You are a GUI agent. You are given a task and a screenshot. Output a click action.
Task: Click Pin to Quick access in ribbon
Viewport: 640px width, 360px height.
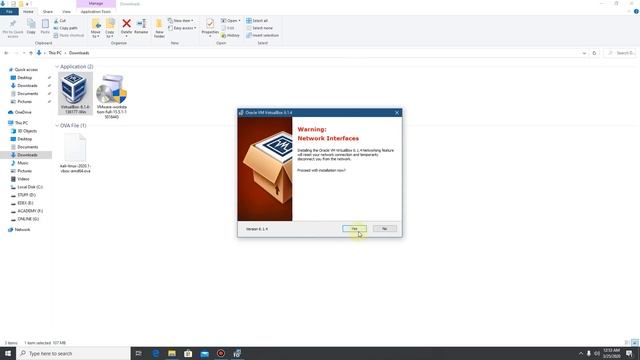[13, 28]
